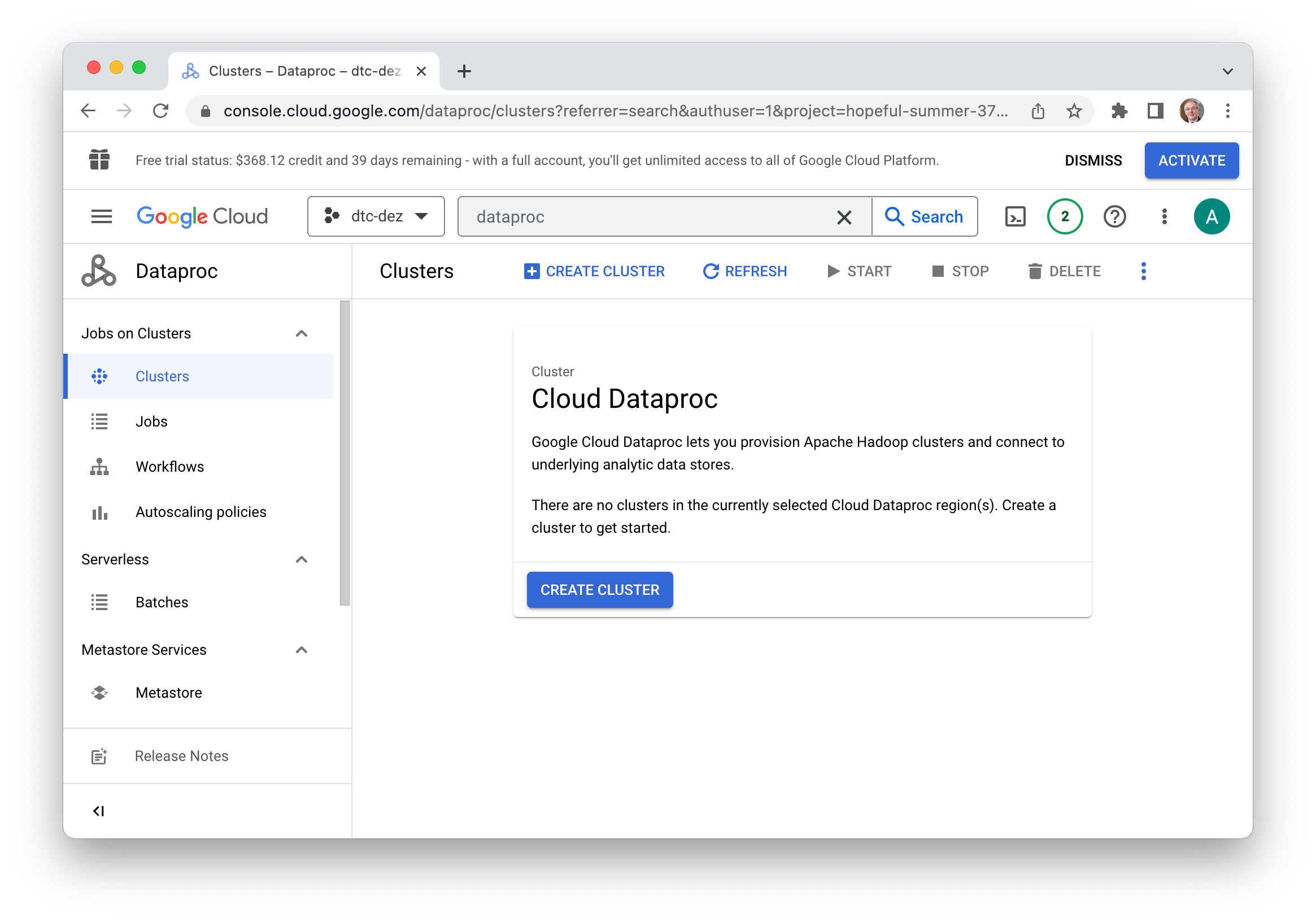Close the Clusters Dataproc tab
This screenshot has height=922, width=1316.
click(421, 71)
